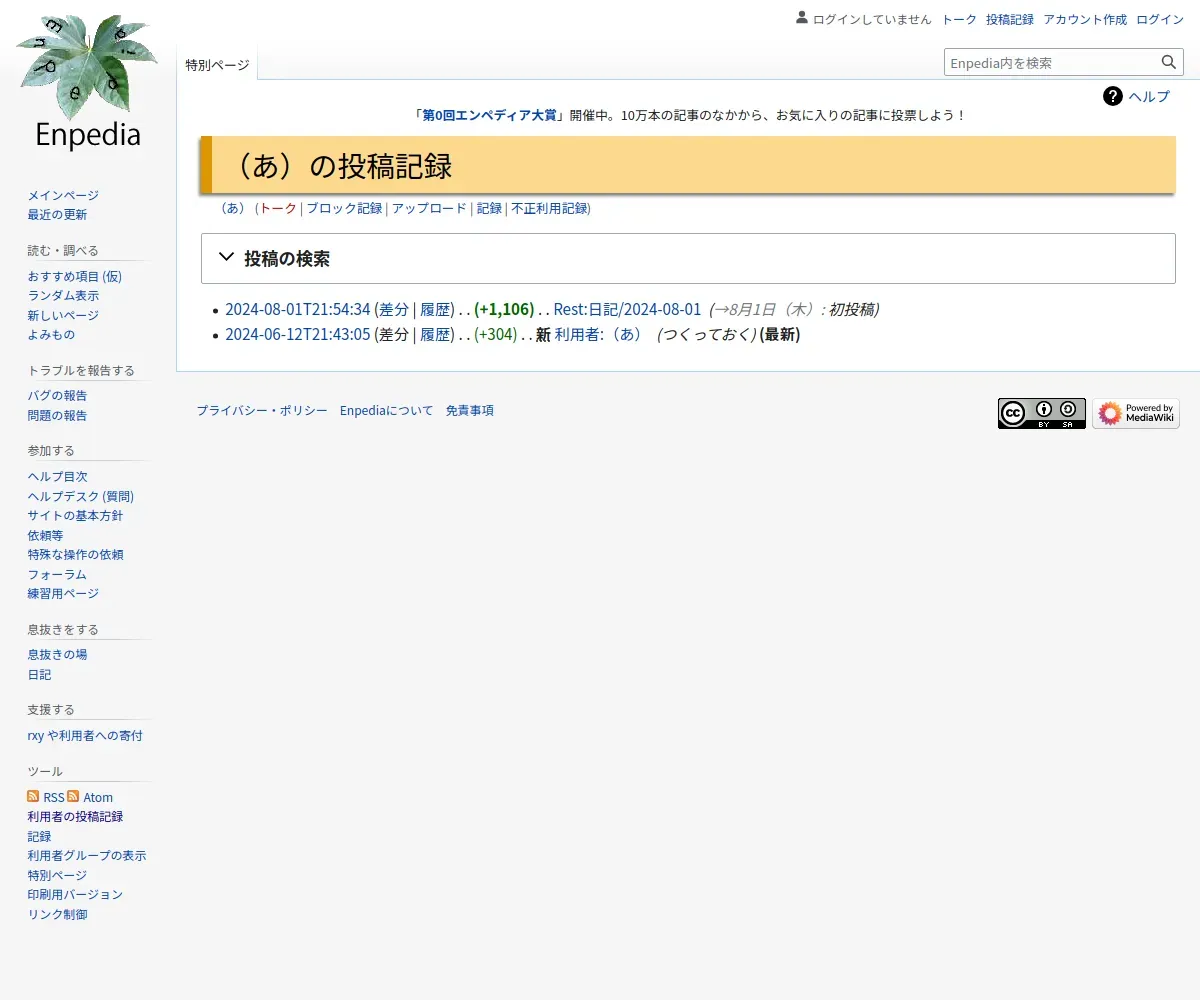Open プライバシー・ポリシー footer link
1200x1000 pixels.
click(262, 410)
